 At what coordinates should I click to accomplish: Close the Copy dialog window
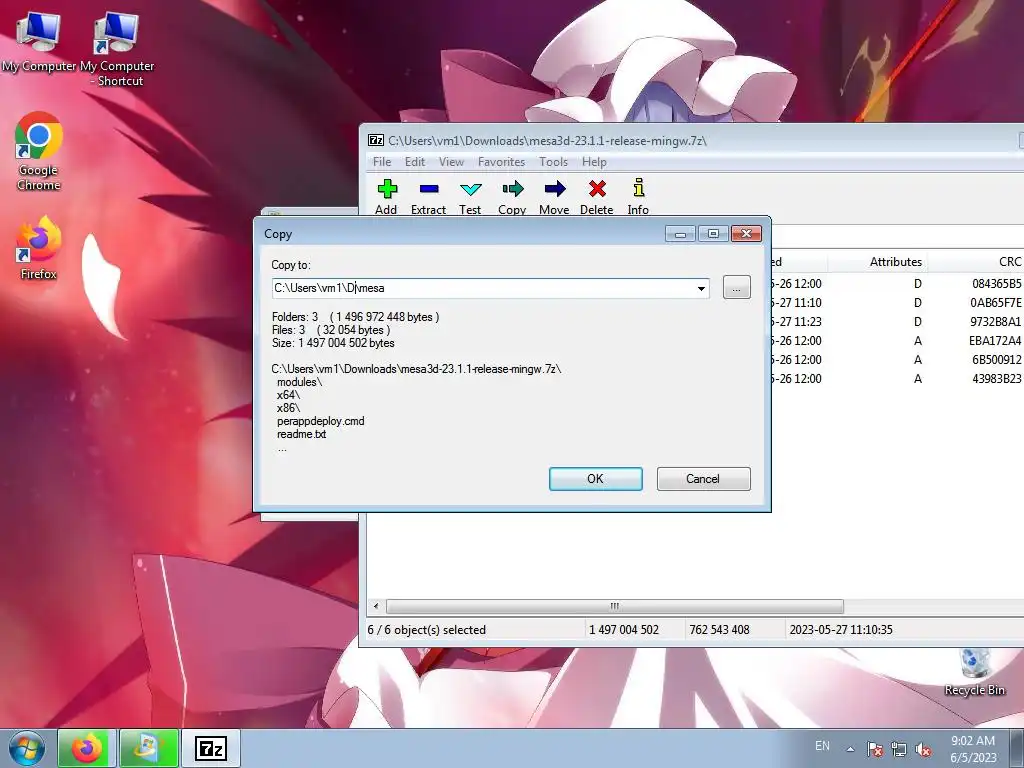click(x=746, y=234)
